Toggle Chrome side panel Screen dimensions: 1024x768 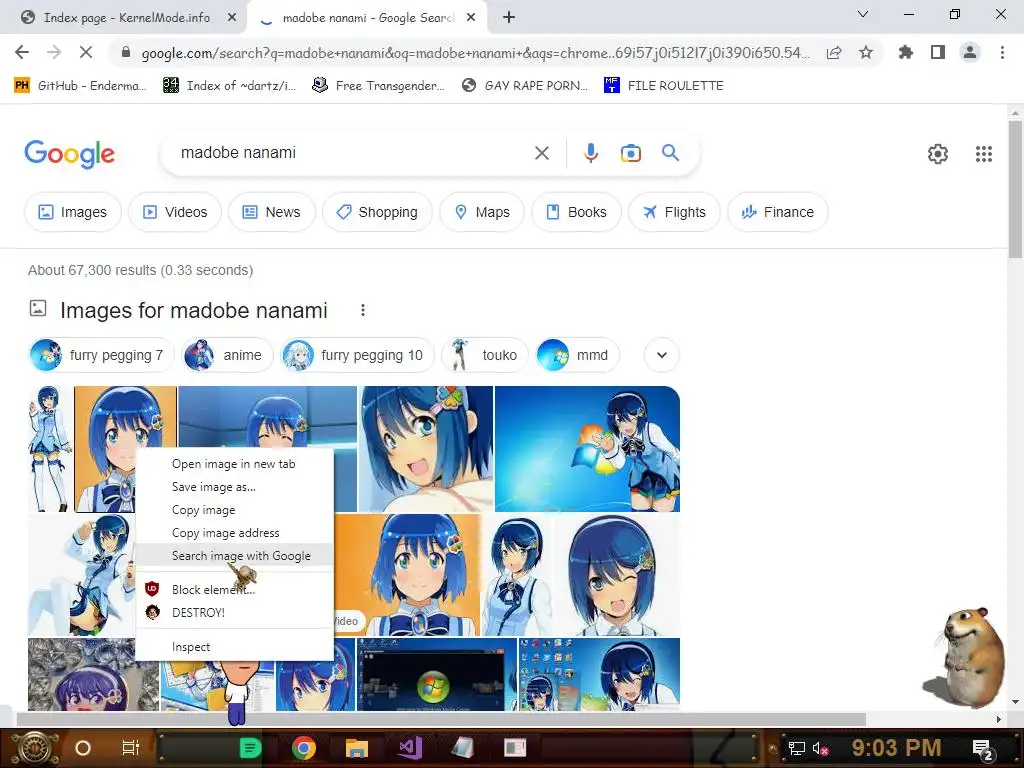(x=938, y=52)
